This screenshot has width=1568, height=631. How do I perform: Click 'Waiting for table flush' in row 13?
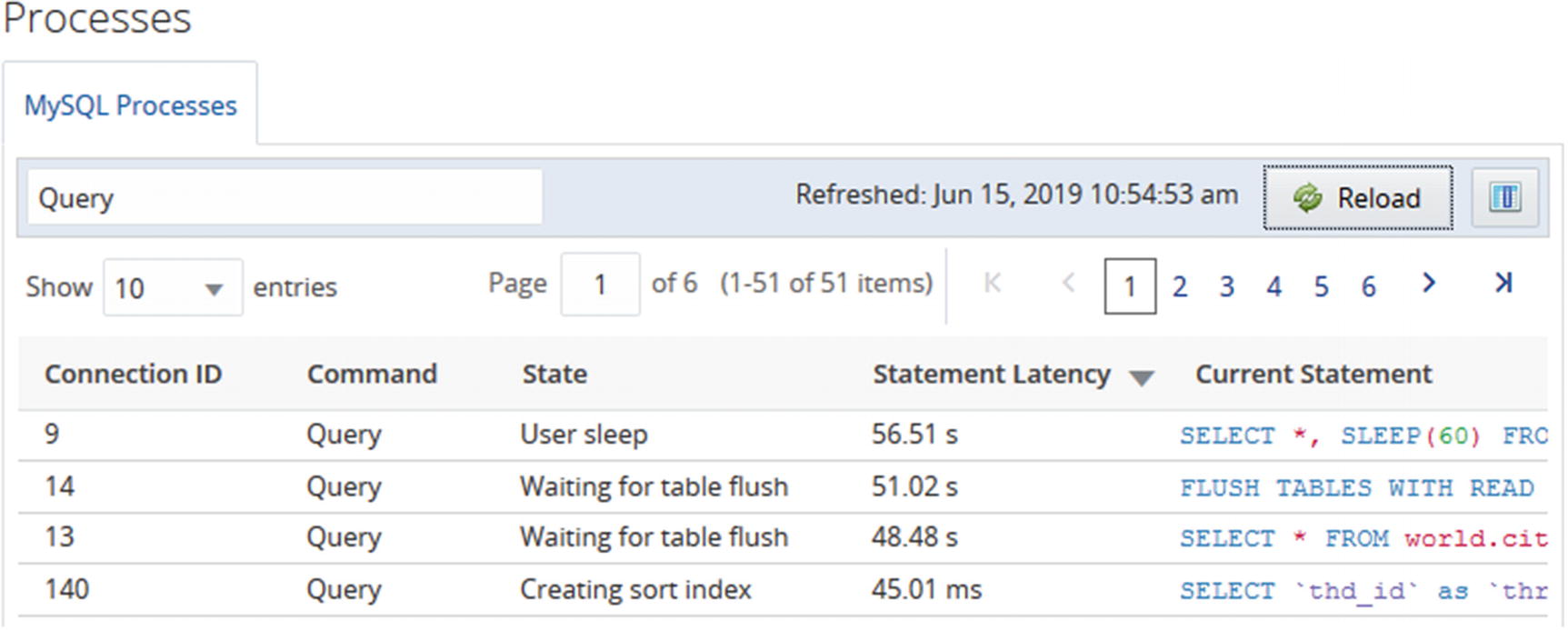(654, 537)
